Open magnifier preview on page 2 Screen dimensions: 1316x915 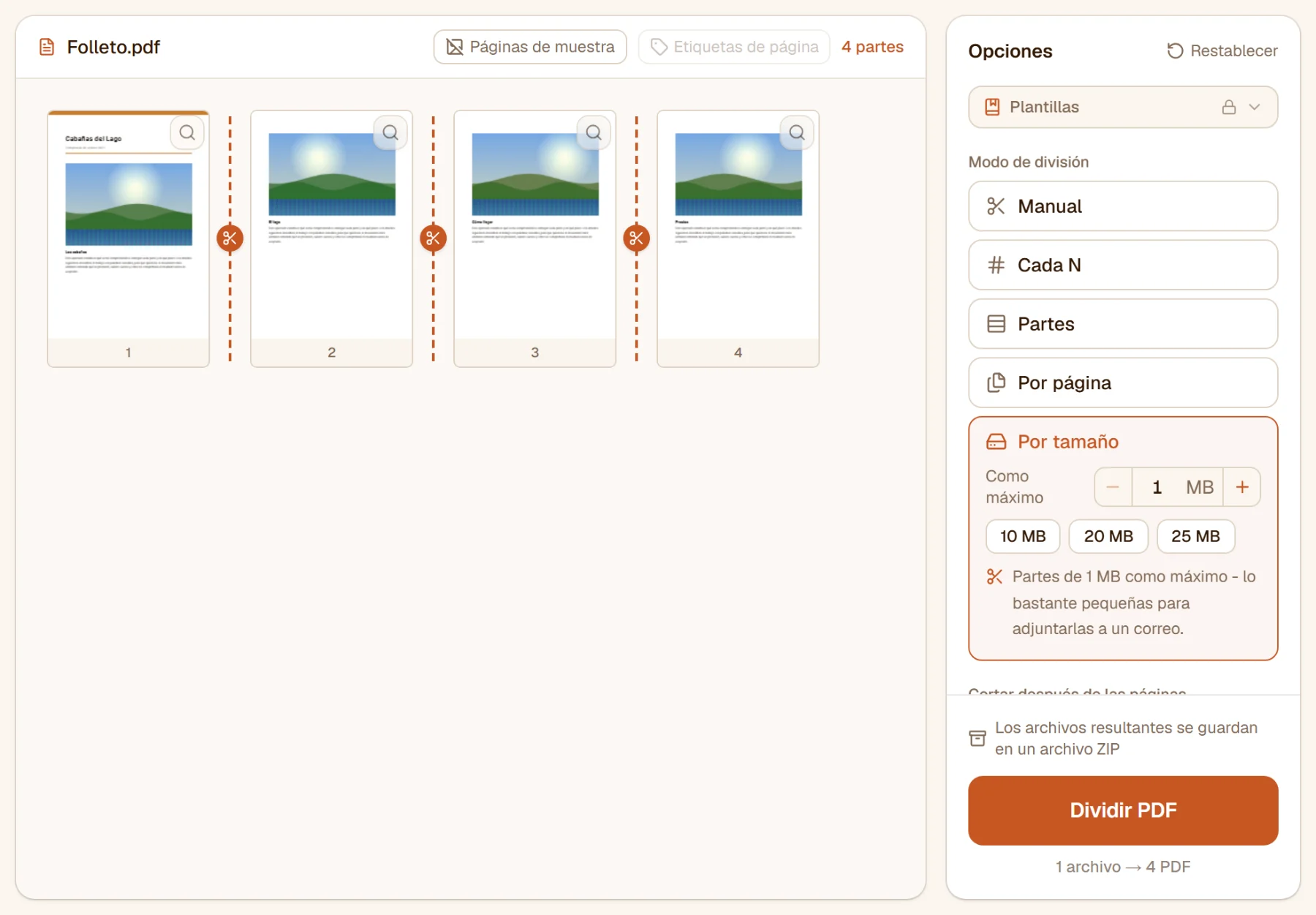click(x=390, y=132)
